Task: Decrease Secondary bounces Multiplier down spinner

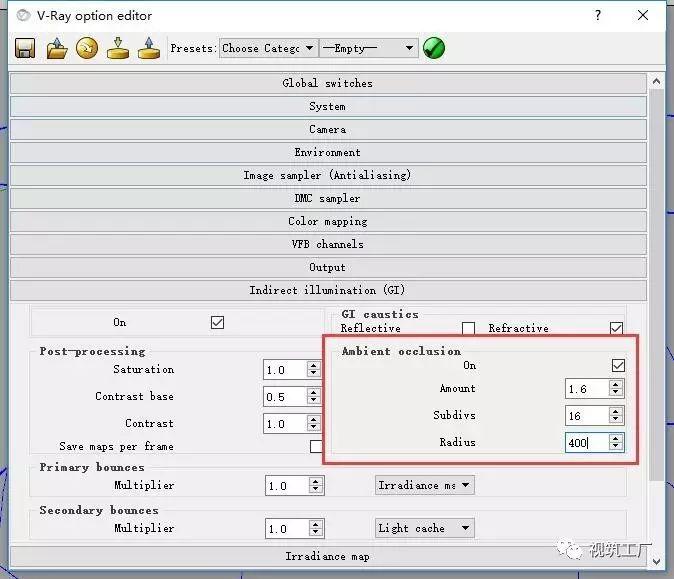Action: (316, 533)
